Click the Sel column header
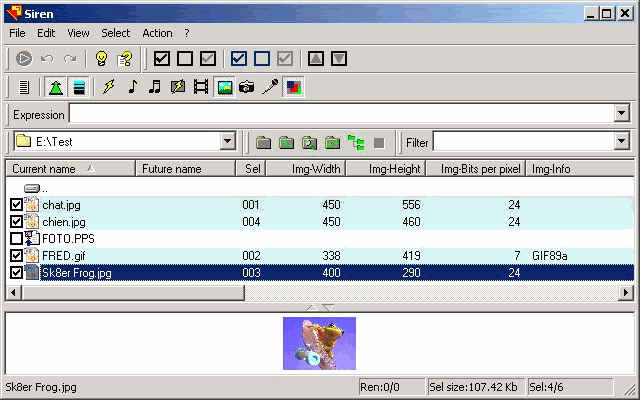The height and width of the screenshot is (400, 640). click(x=251, y=169)
